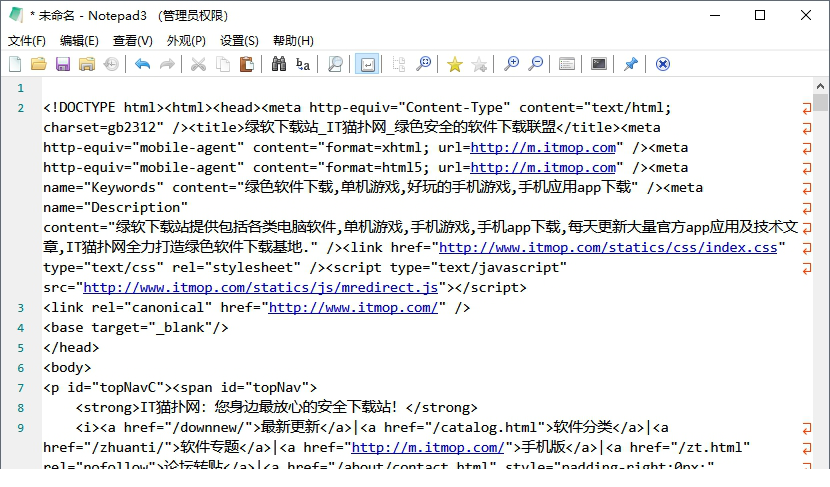The height and width of the screenshot is (487, 830).
Task: Click the open file folder icon
Action: (x=38, y=64)
